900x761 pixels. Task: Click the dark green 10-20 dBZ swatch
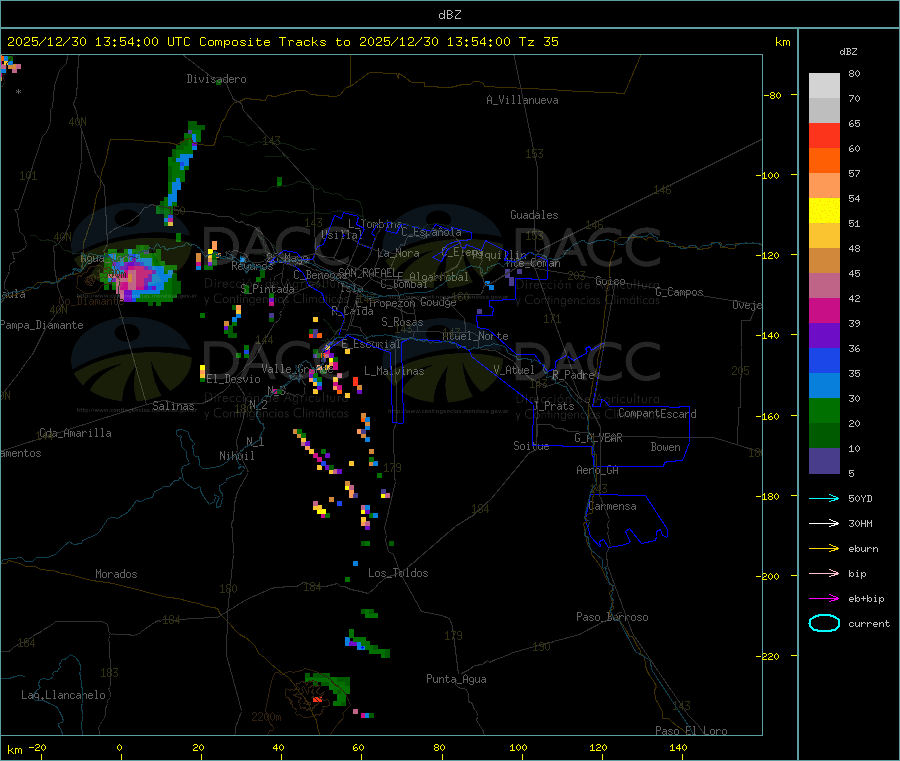(824, 436)
